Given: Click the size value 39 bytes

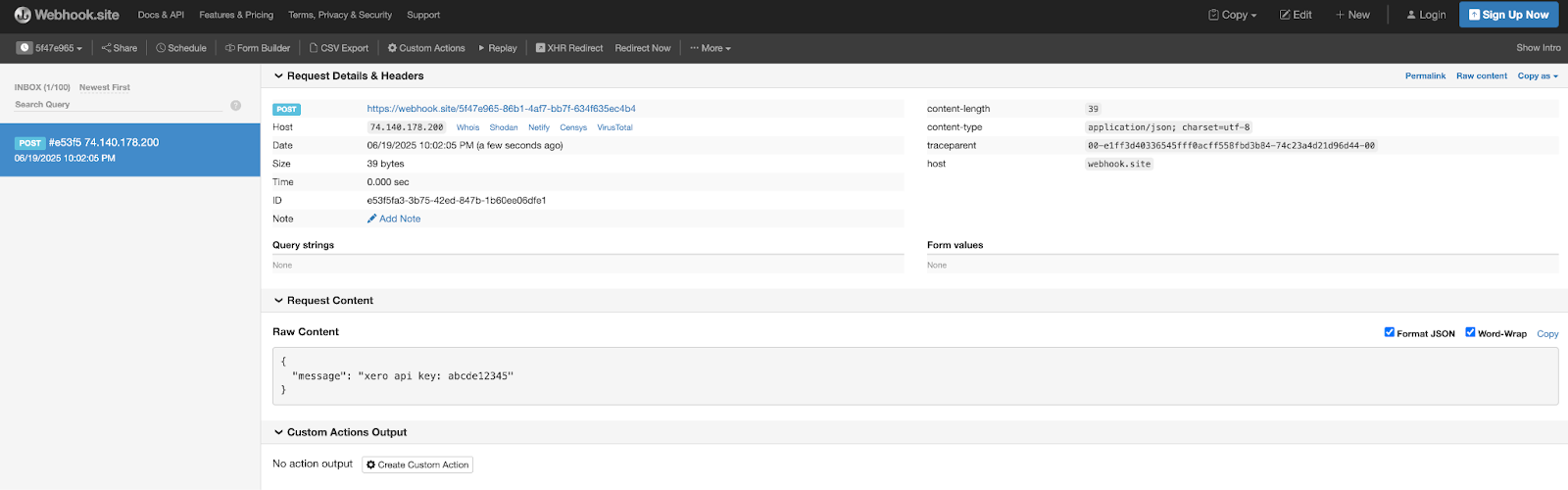Looking at the screenshot, I should (x=385, y=164).
